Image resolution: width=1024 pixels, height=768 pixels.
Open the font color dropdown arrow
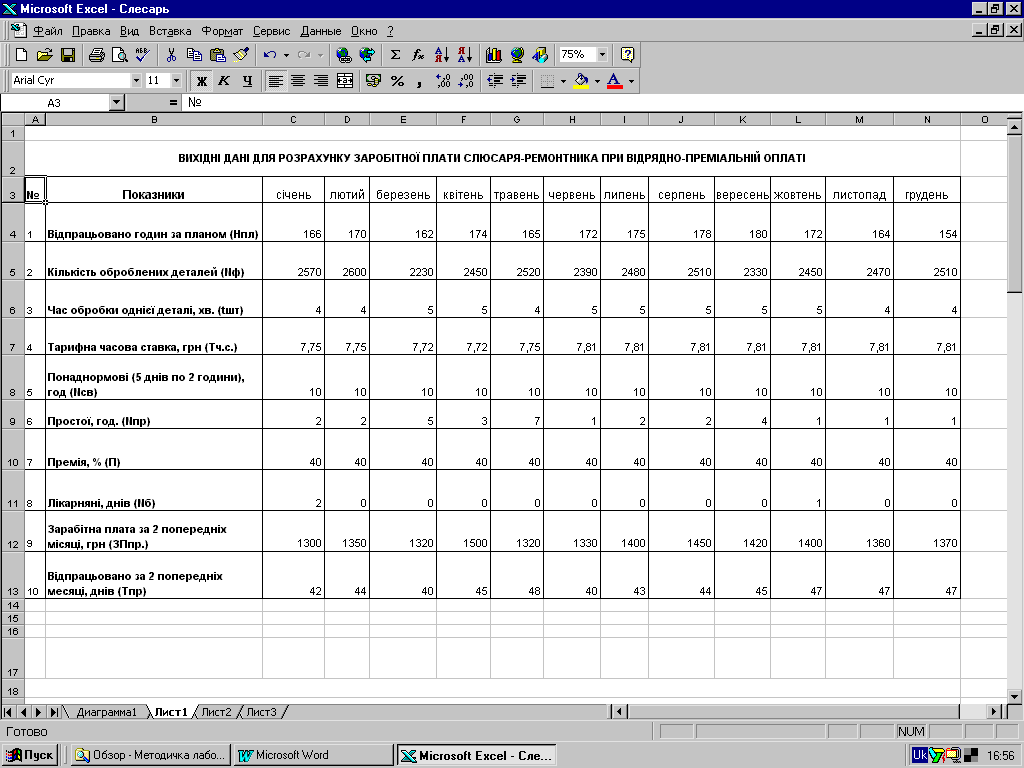(632, 81)
